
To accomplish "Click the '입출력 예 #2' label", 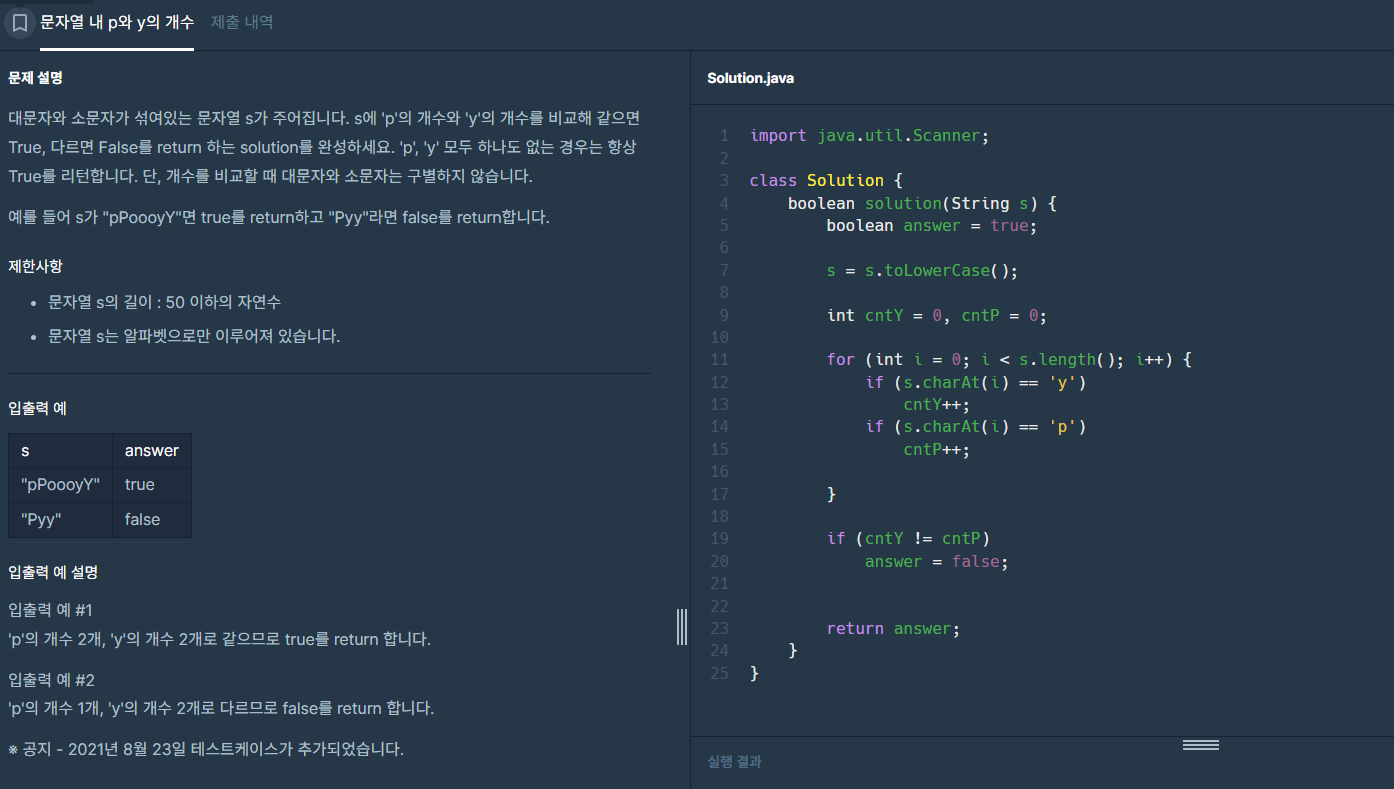I will pos(51,680).
